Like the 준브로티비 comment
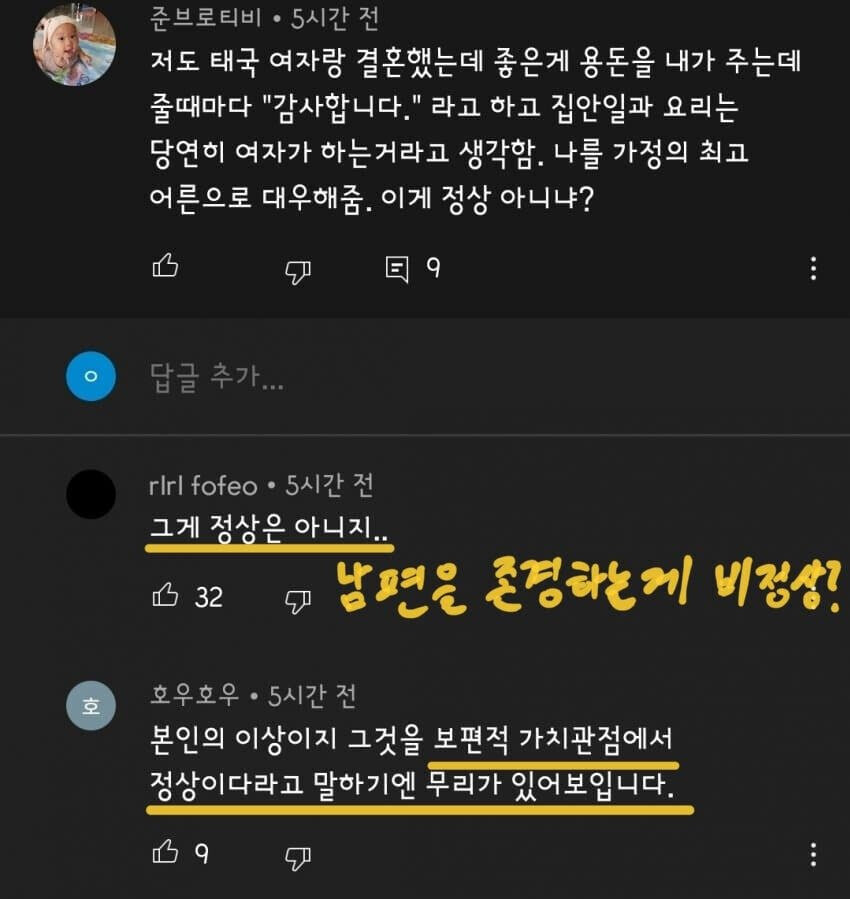The width and height of the screenshot is (850, 899). [166, 265]
